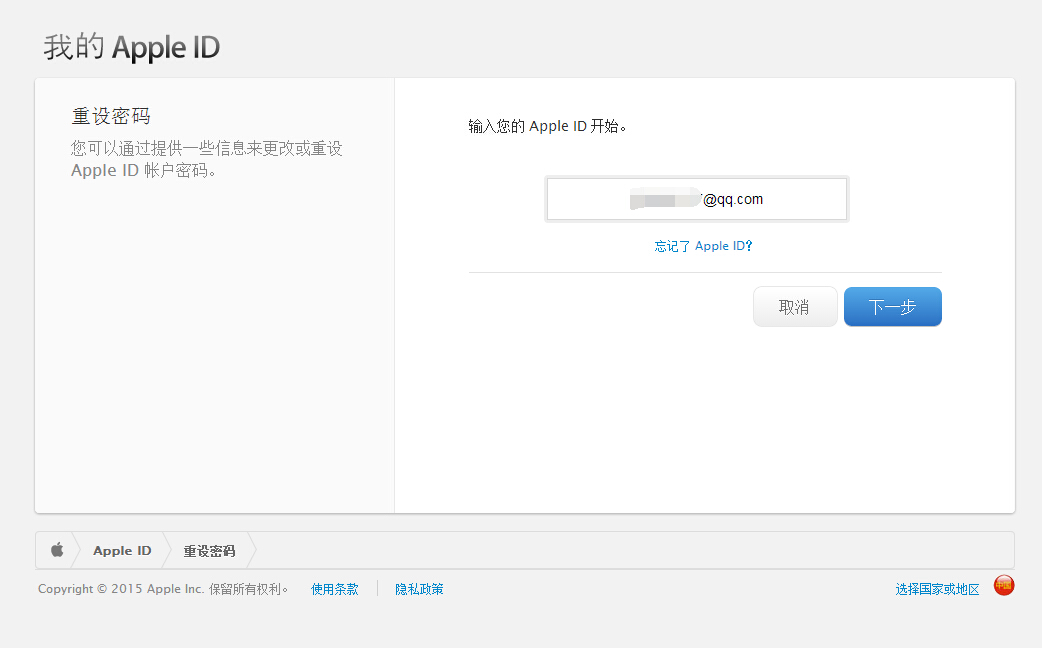Select 重设密码 in the breadcrumb trail
The width and height of the screenshot is (1042, 648).
click(x=207, y=549)
